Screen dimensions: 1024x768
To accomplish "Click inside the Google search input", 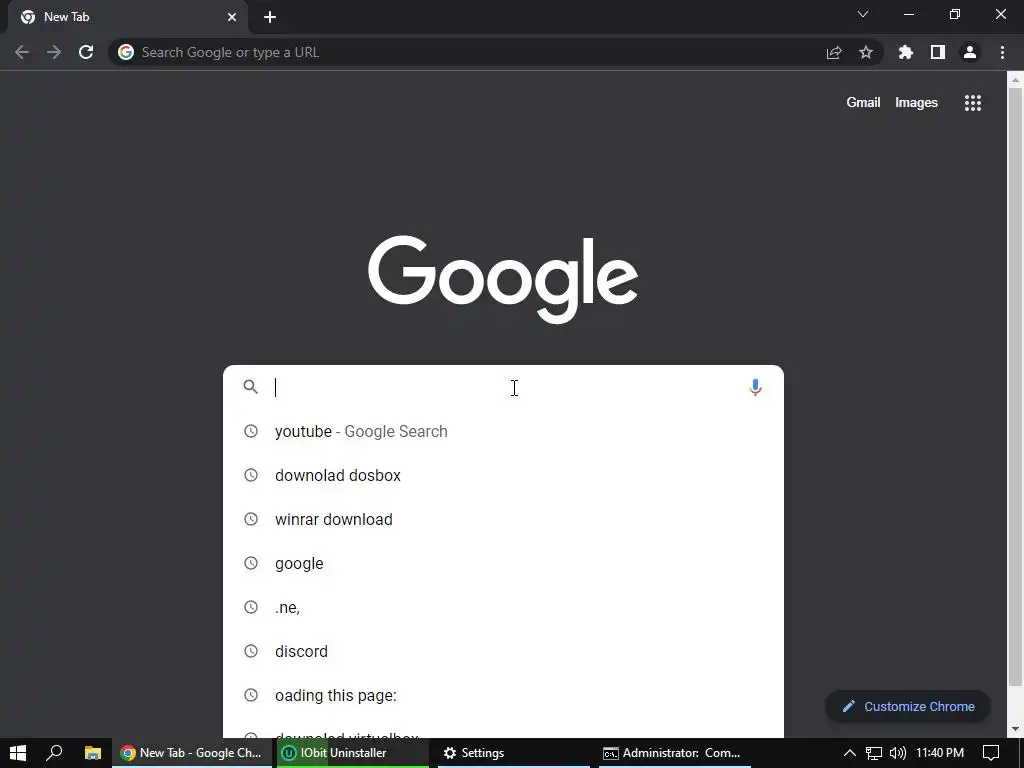I will pyautogui.click(x=506, y=387).
